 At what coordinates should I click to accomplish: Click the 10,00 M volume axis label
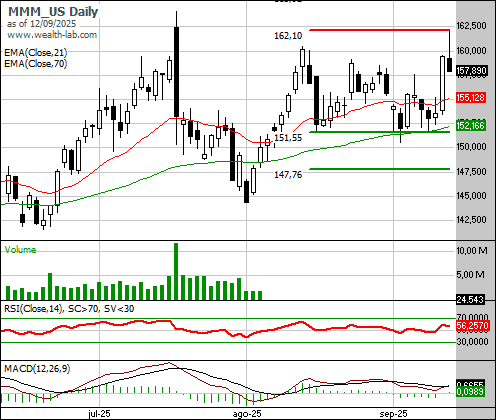pyautogui.click(x=472, y=251)
